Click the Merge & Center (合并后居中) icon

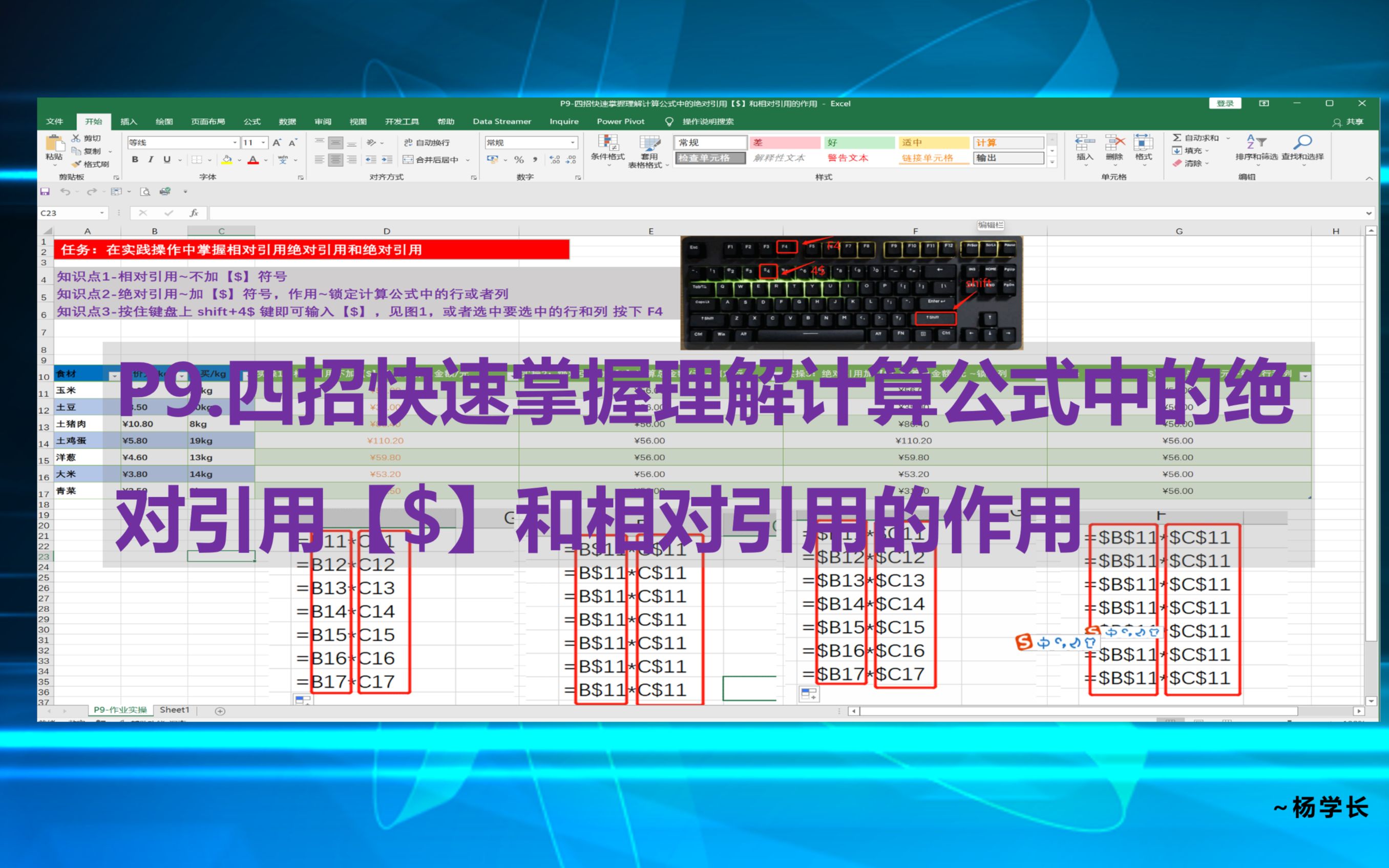pyautogui.click(x=429, y=159)
